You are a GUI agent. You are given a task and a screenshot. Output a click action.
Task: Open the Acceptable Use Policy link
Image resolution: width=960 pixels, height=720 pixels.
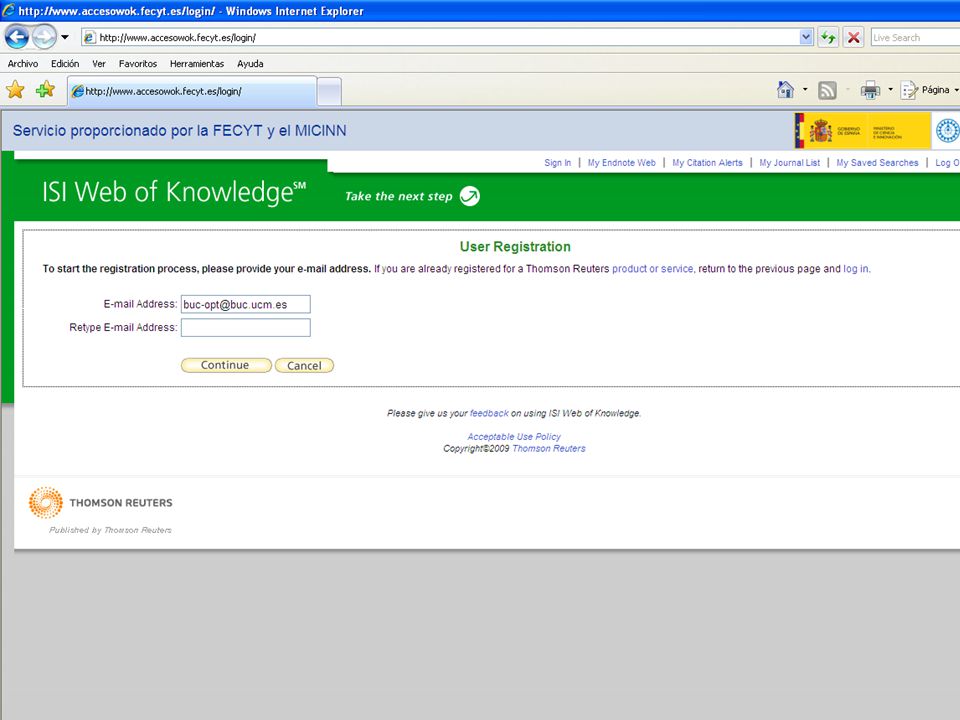(x=514, y=437)
